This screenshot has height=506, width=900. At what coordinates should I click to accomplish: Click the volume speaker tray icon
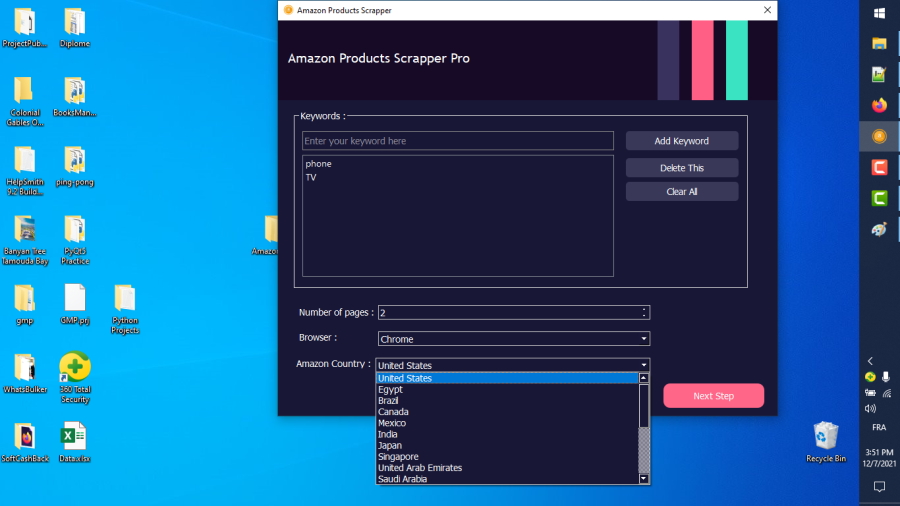(x=870, y=408)
